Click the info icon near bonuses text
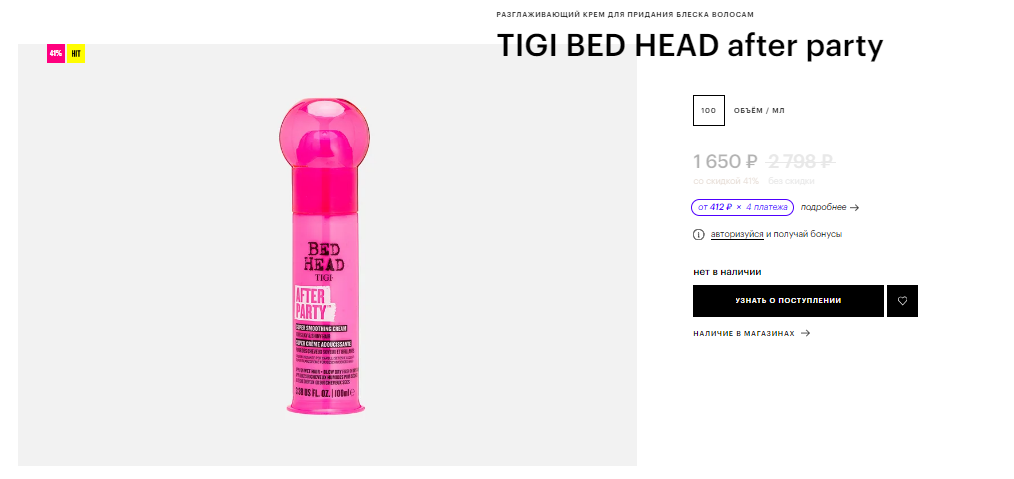1014x479 pixels. pyautogui.click(x=698, y=235)
